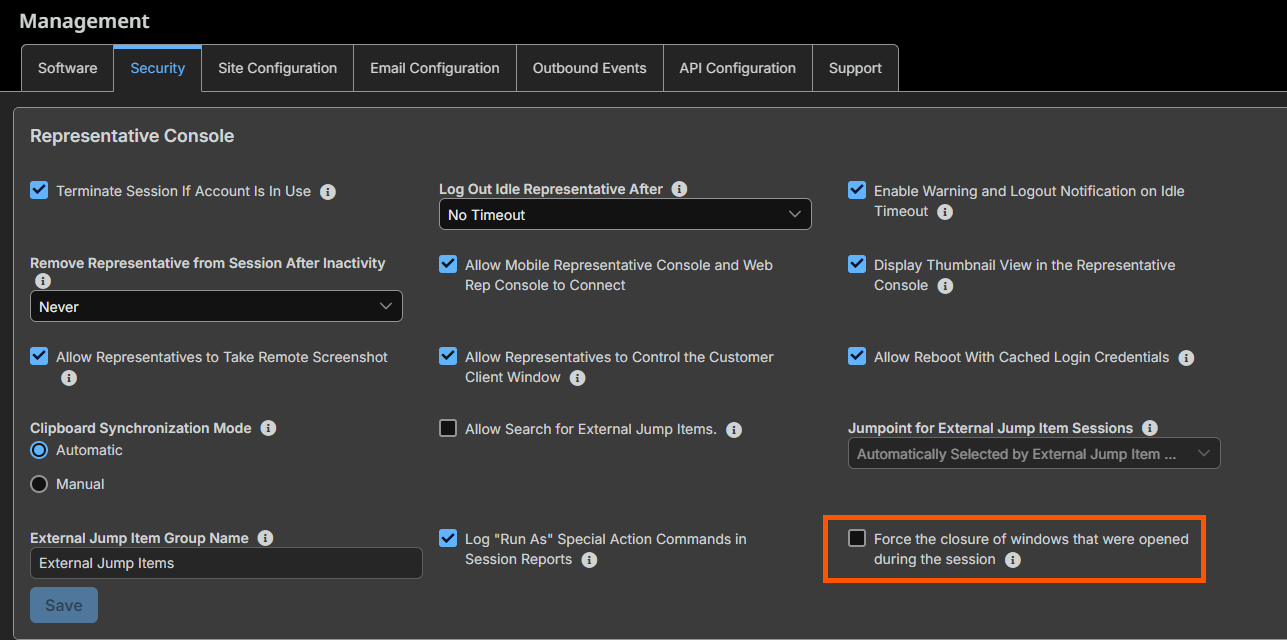Open the Jumpoint selection dropdown

[1034, 453]
